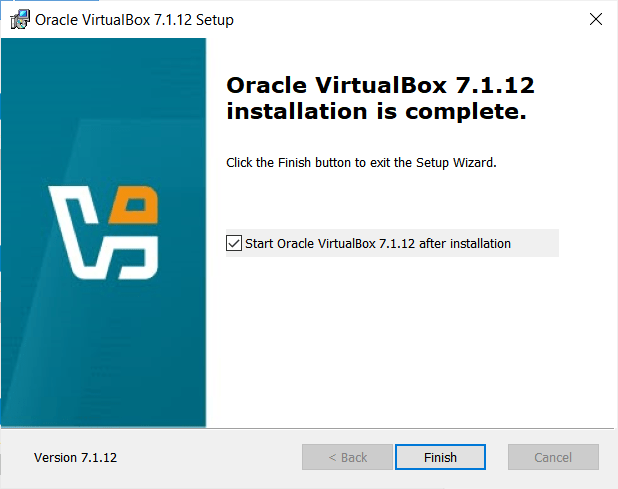Click the installer icon in the title bar
Image resolution: width=618 pixels, height=489 pixels.
20,19
